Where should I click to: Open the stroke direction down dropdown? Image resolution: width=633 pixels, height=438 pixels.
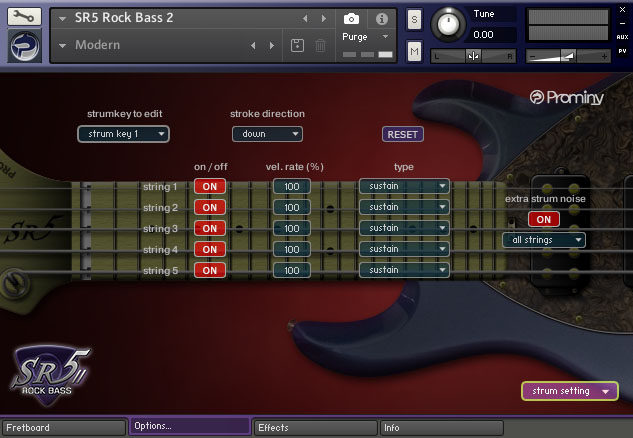click(266, 134)
